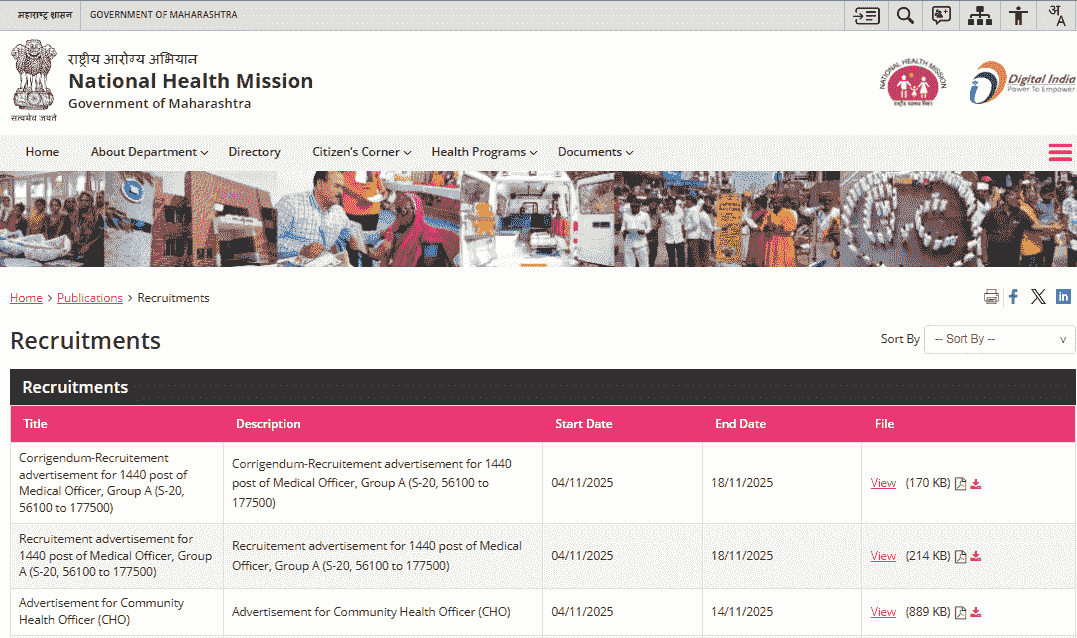Image resolution: width=1077 pixels, height=638 pixels.
Task: Download the Corrigendum-Recruitement PDF via download icon
Action: [975, 483]
